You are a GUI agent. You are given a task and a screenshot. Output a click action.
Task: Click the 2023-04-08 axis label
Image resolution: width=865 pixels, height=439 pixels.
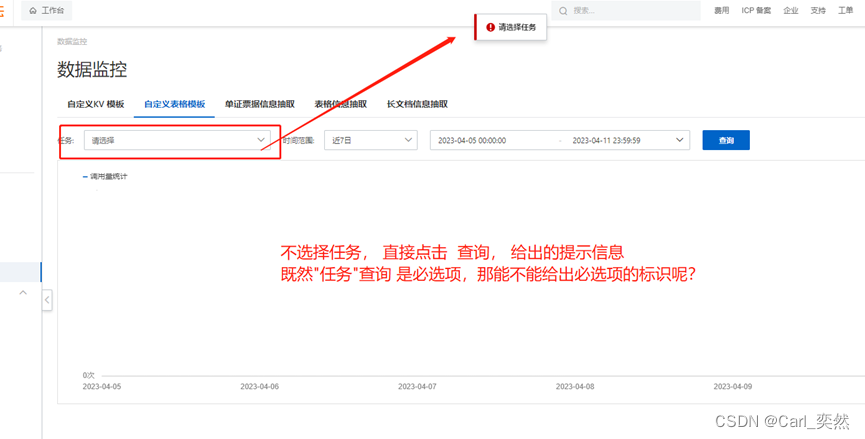tap(575, 387)
